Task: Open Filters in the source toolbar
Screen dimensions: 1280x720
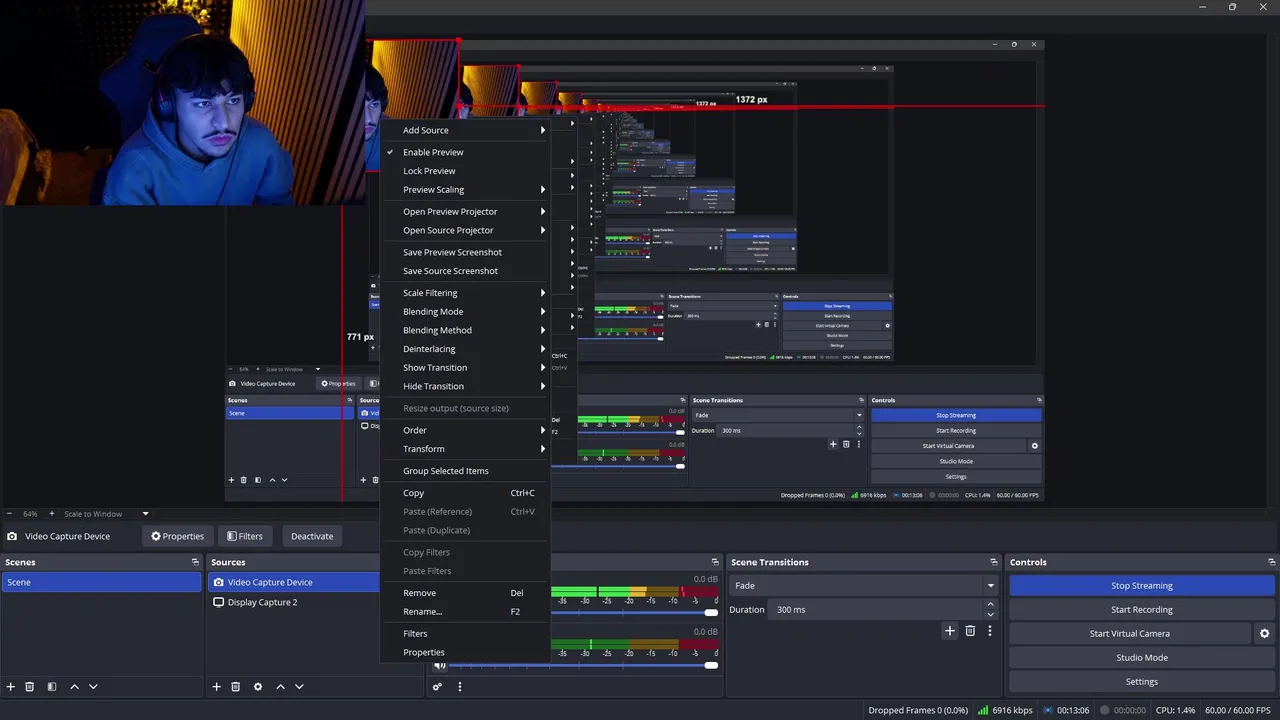Action: click(x=245, y=536)
